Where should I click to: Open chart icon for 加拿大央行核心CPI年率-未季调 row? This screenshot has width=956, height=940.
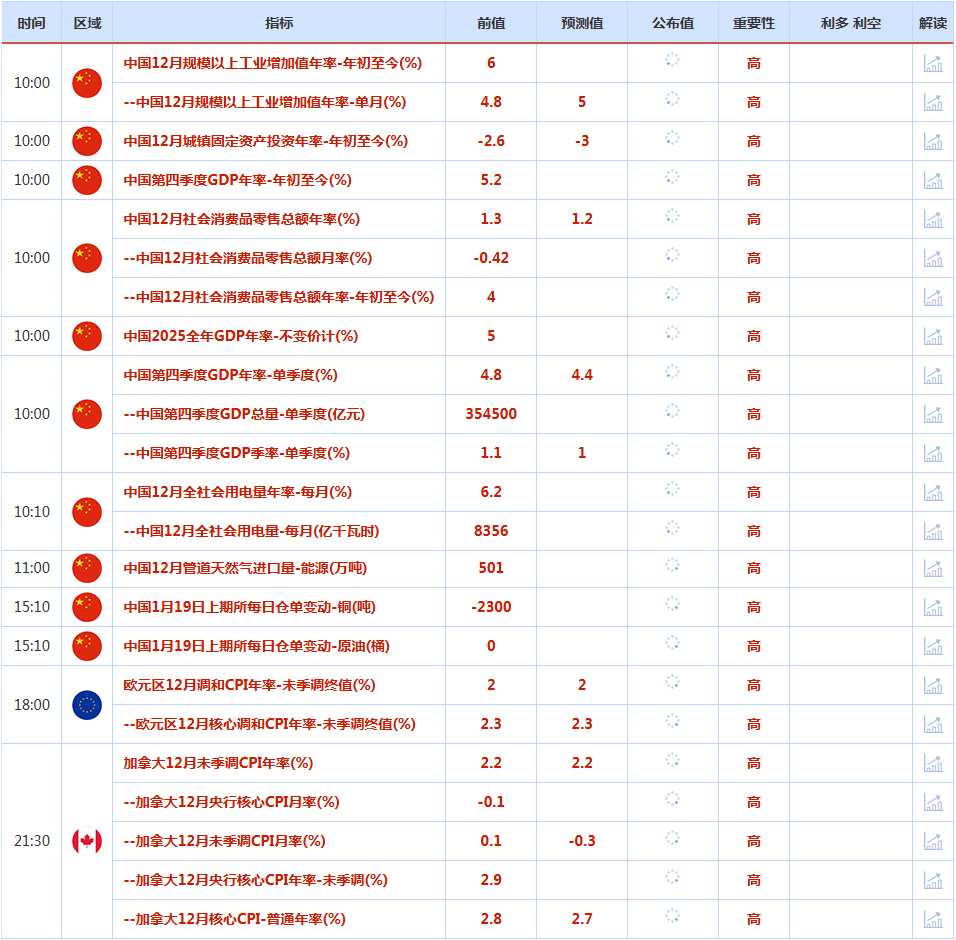[933, 881]
